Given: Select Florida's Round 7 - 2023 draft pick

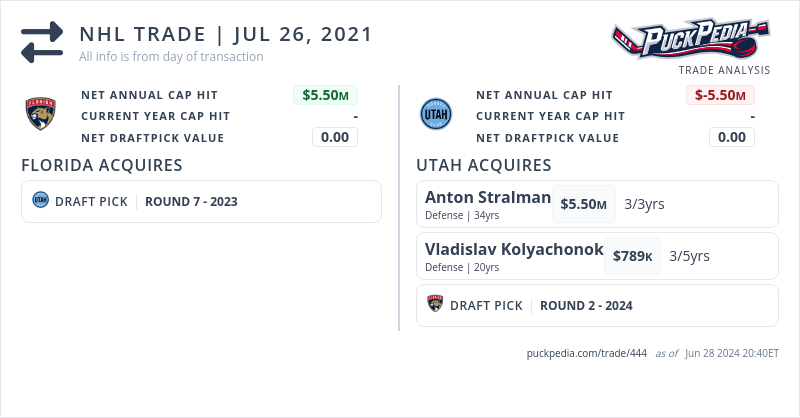Looking at the screenshot, I should 191,201.
